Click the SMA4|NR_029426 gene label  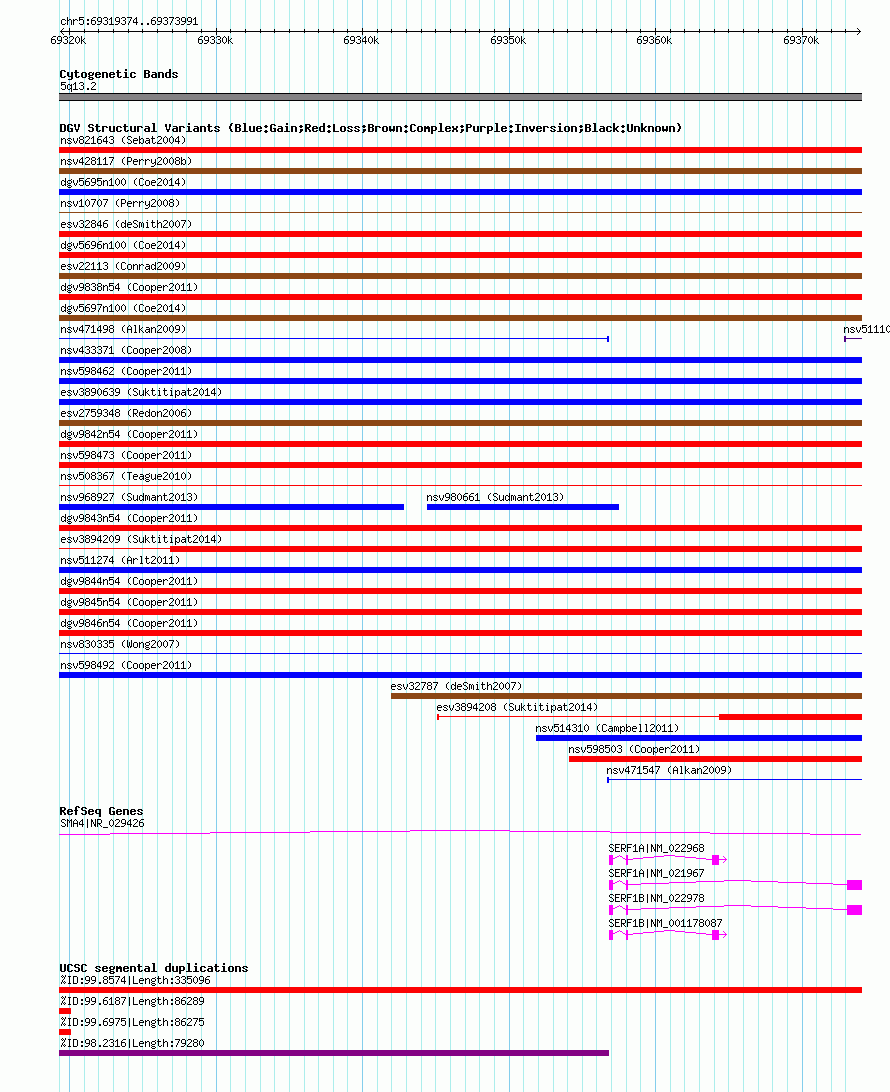102,822
